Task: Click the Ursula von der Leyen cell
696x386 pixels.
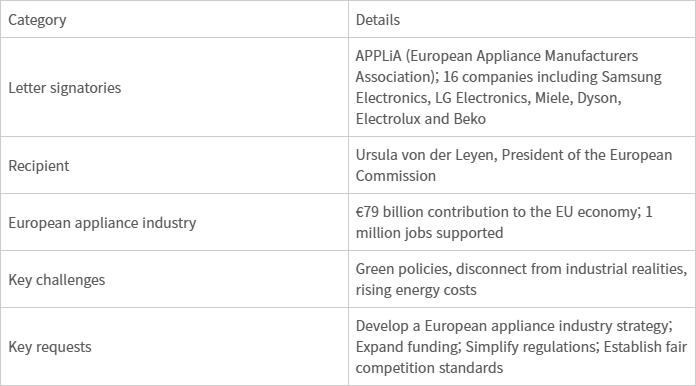Action: coord(522,165)
